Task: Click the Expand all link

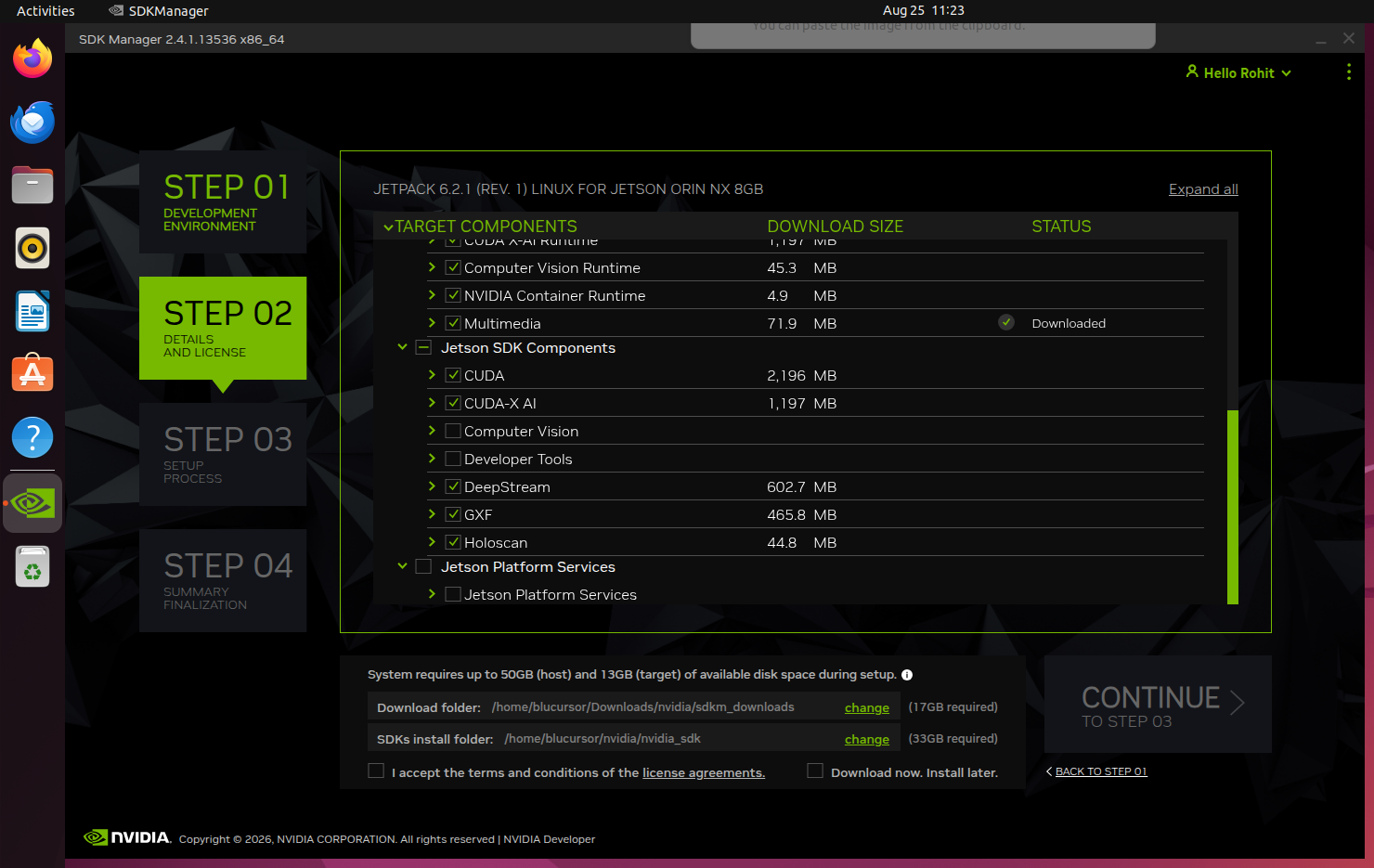Action: (1203, 189)
